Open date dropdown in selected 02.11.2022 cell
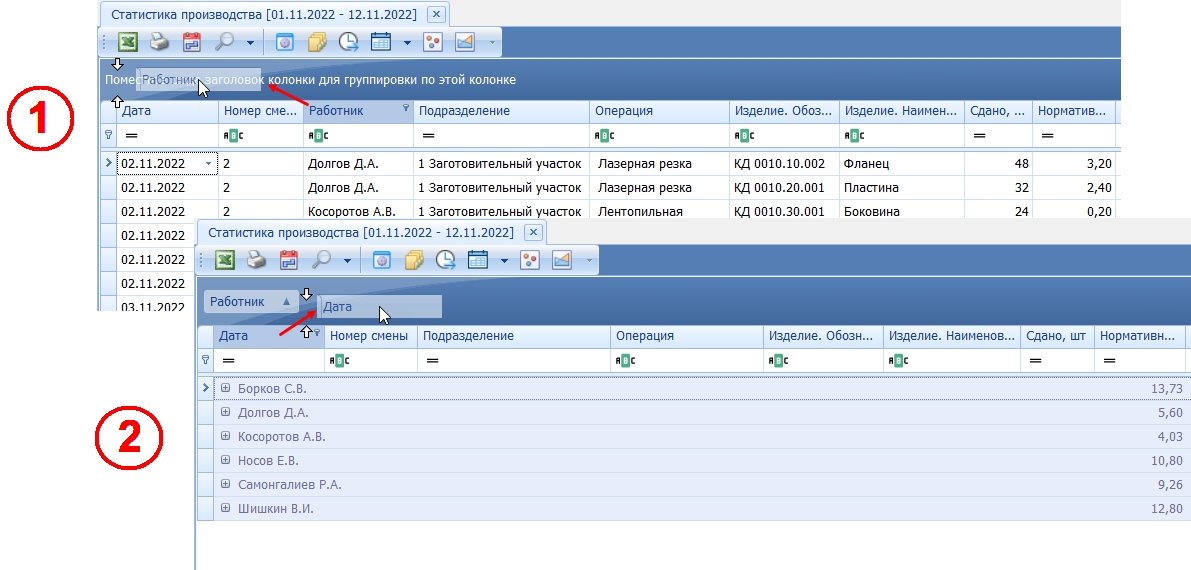1191x570 pixels. 209,163
